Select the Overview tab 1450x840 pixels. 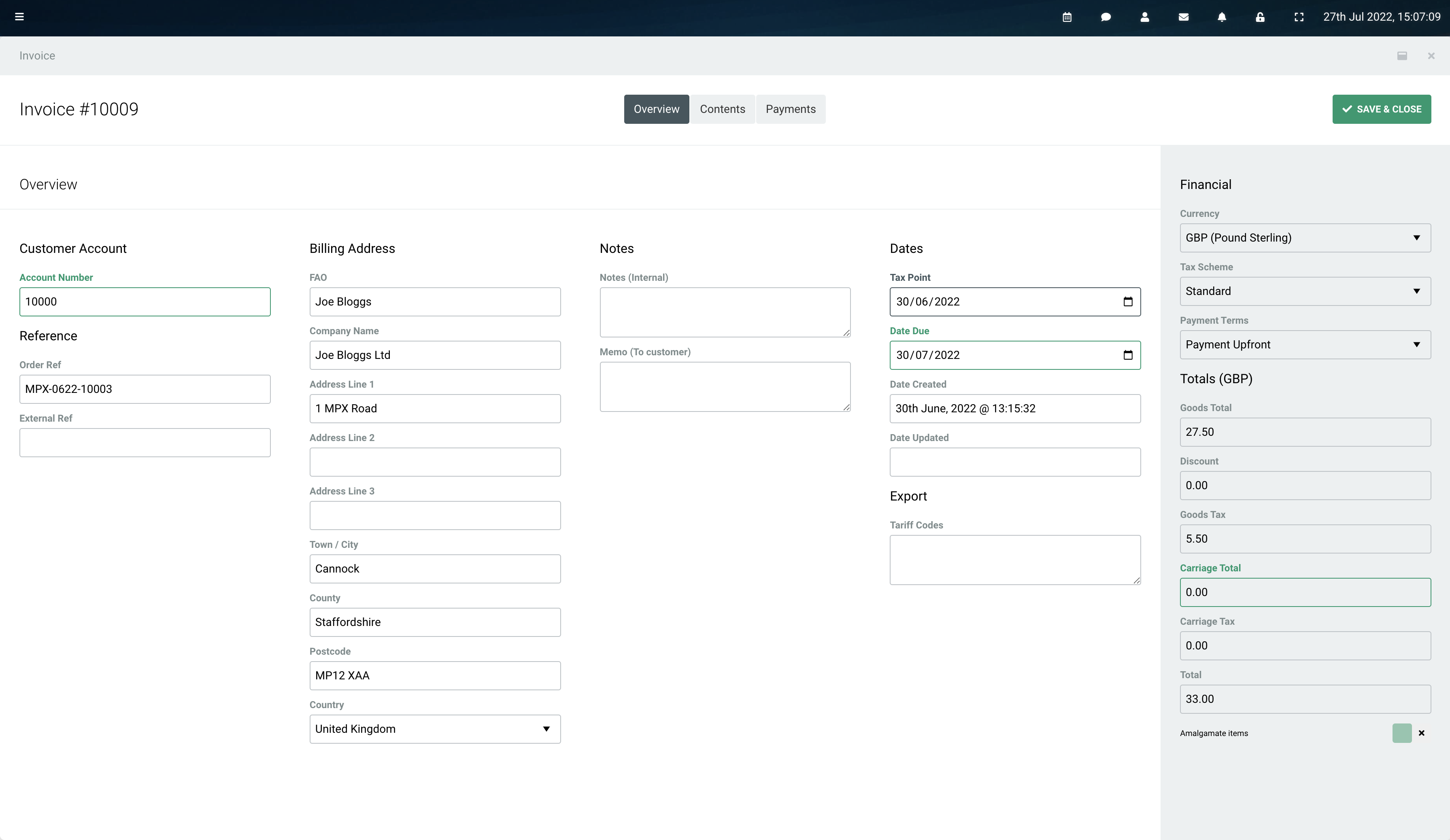[x=656, y=109]
